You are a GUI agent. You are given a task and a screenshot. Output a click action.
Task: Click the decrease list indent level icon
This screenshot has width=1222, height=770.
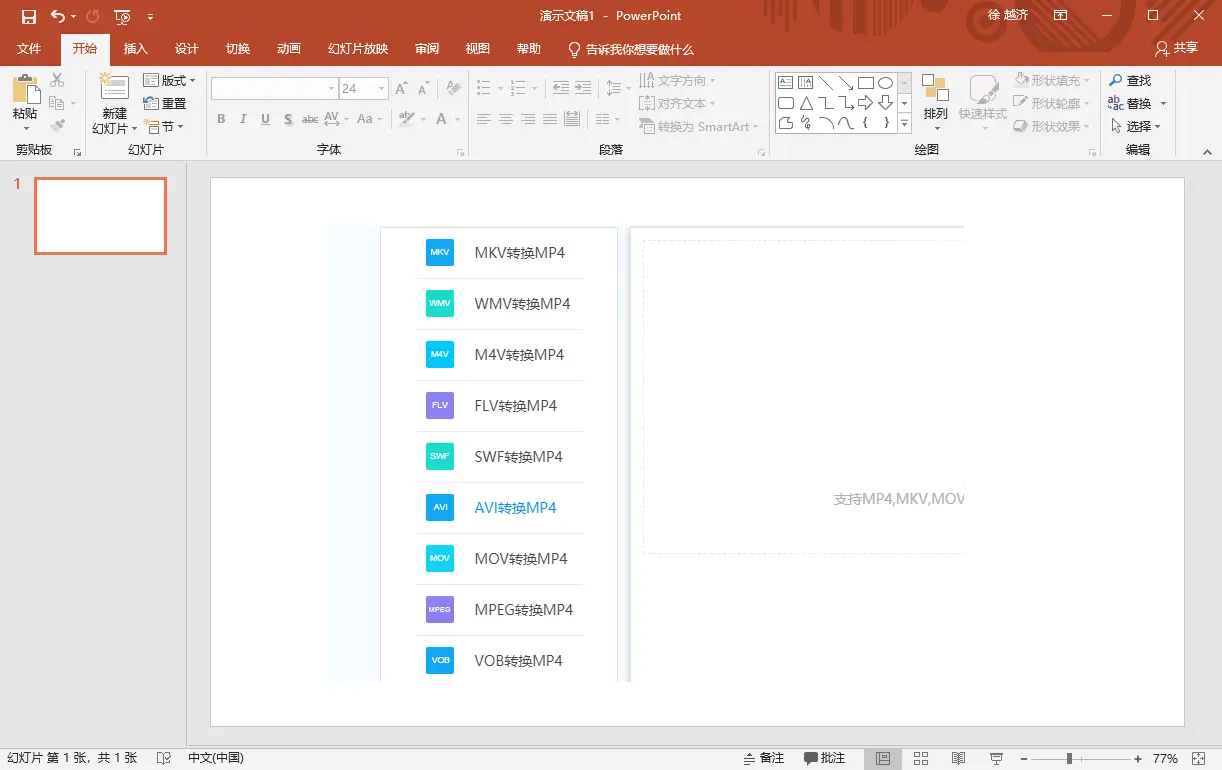(560, 88)
